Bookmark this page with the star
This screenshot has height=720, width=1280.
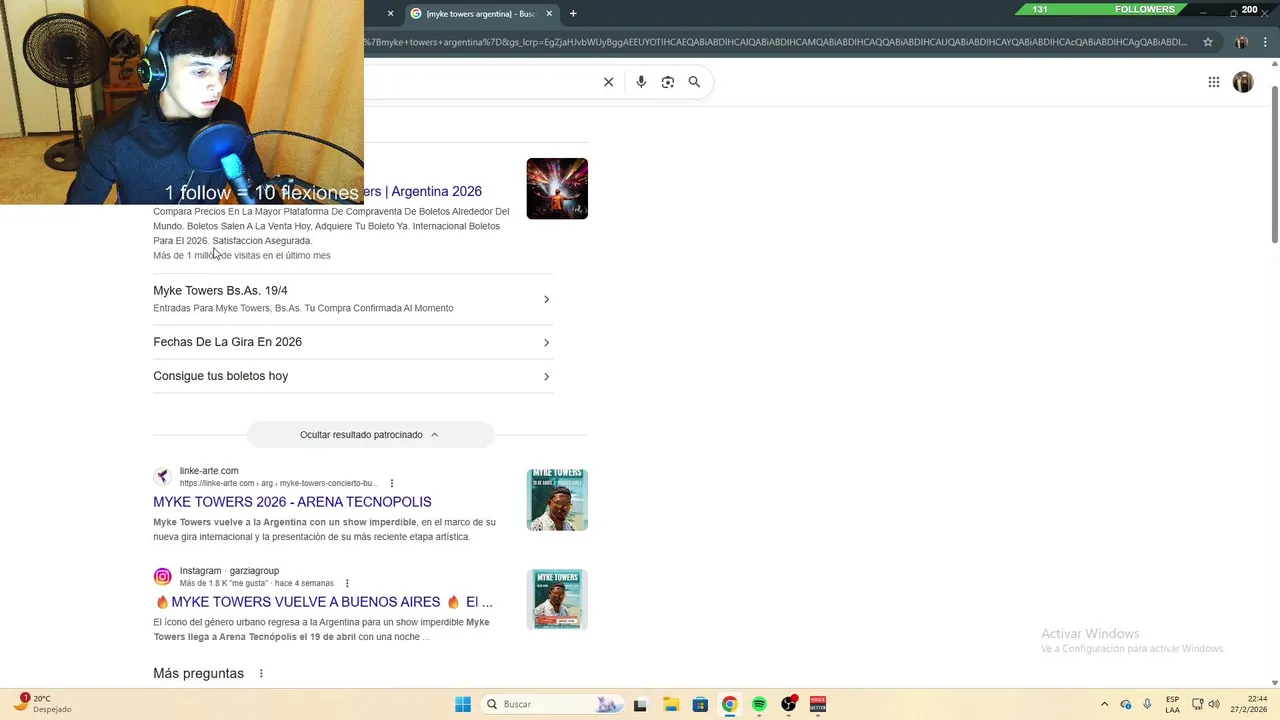click(x=1208, y=42)
